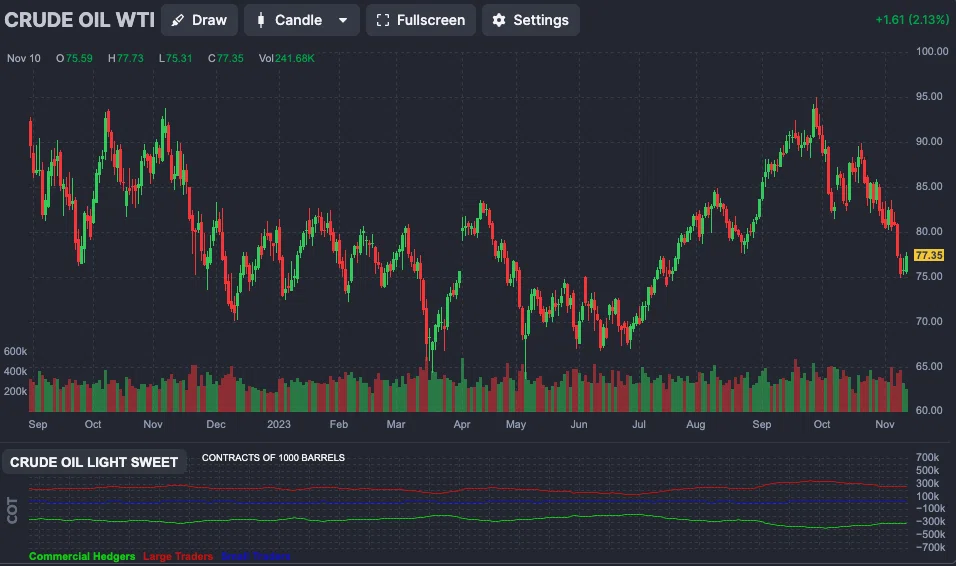Click the 100.00 price axis label

[x=932, y=51]
